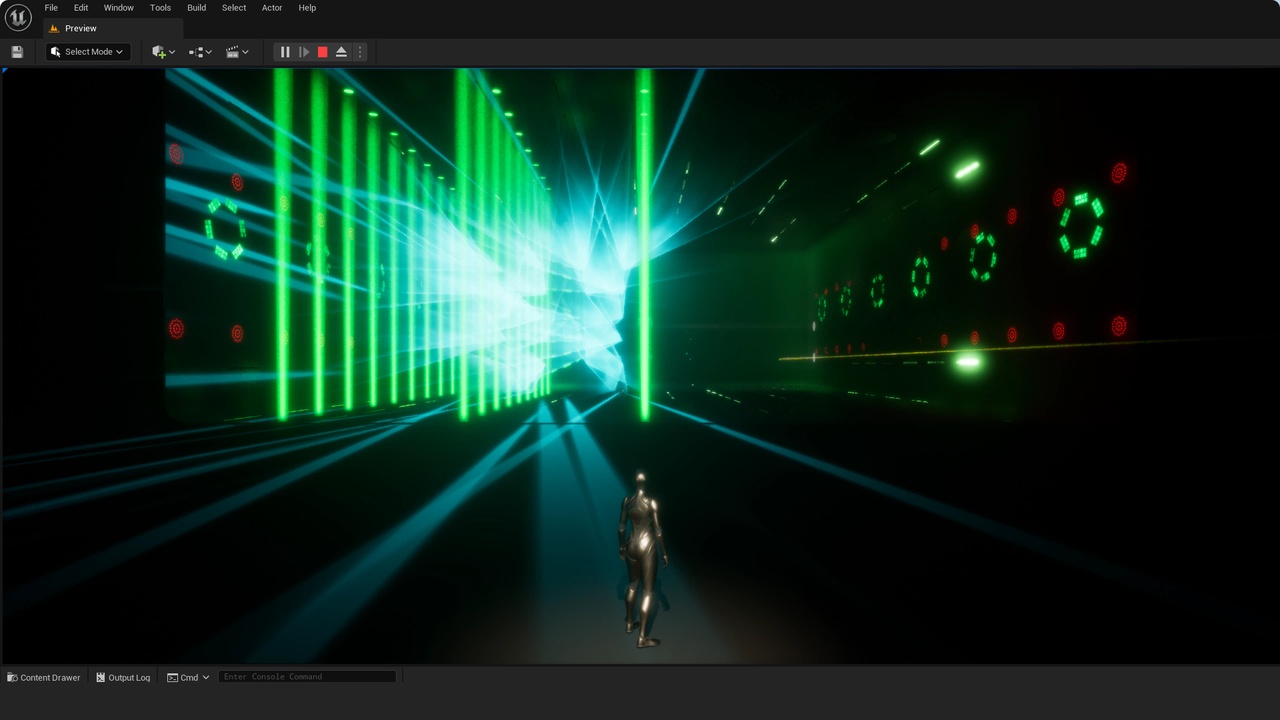Advance a single frame with the frame skip button
Screen dimensions: 1280x720
tap(304, 52)
